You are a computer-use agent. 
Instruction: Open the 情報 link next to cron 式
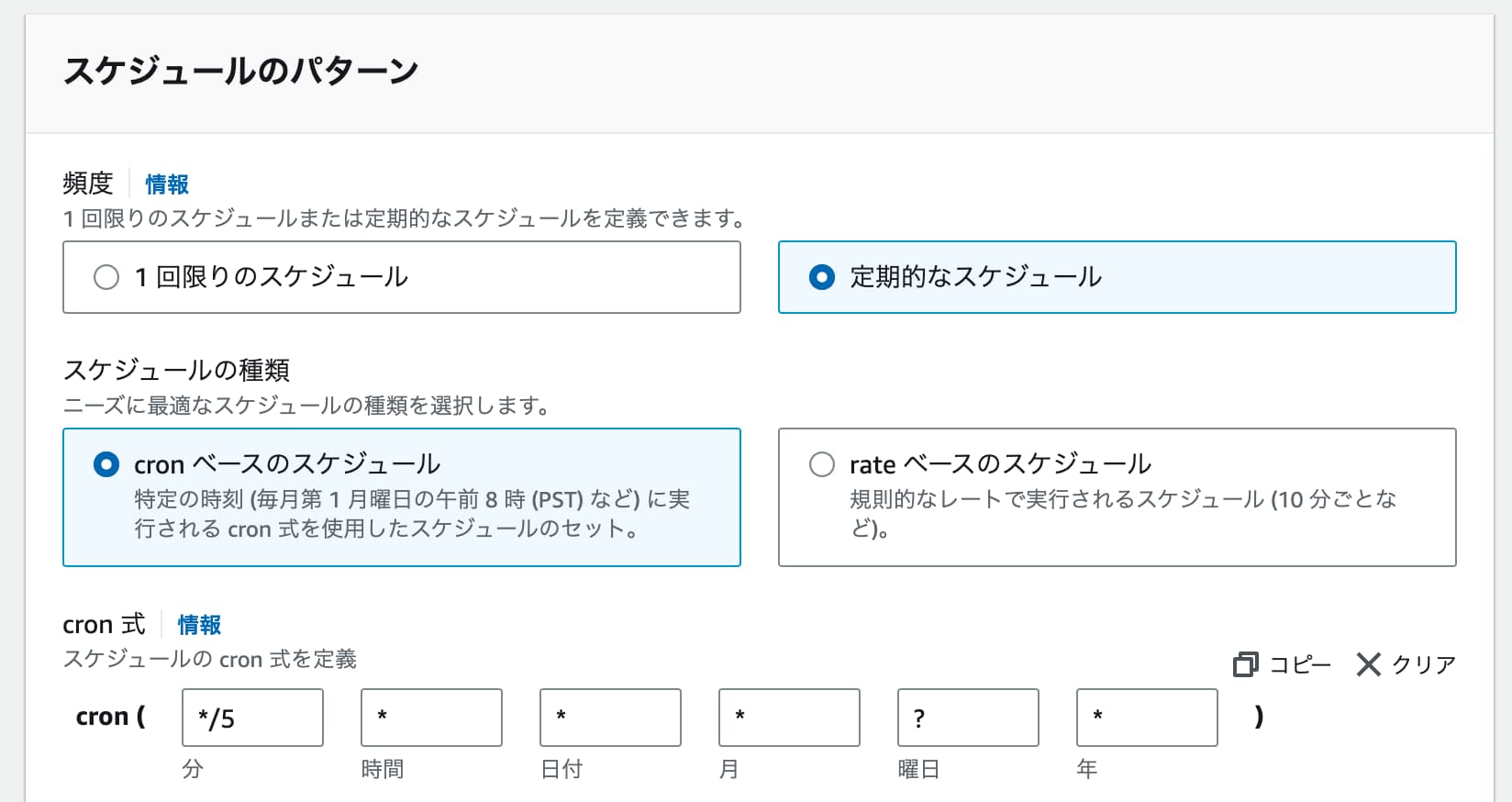[199, 625]
